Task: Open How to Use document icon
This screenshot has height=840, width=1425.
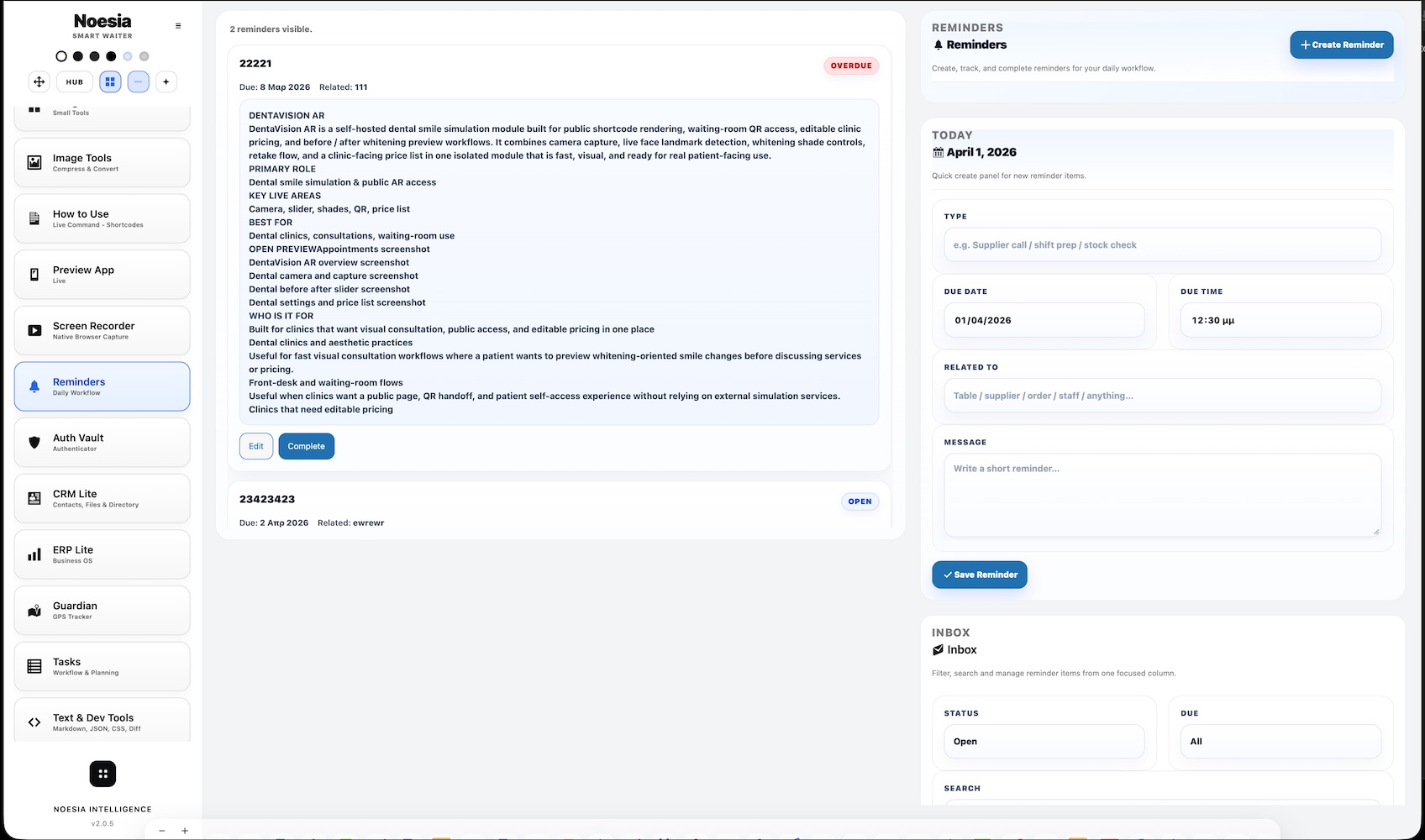Action: (34, 218)
